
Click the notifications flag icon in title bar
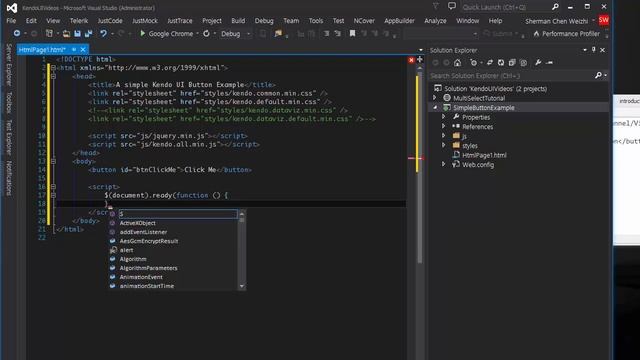click(x=436, y=6)
